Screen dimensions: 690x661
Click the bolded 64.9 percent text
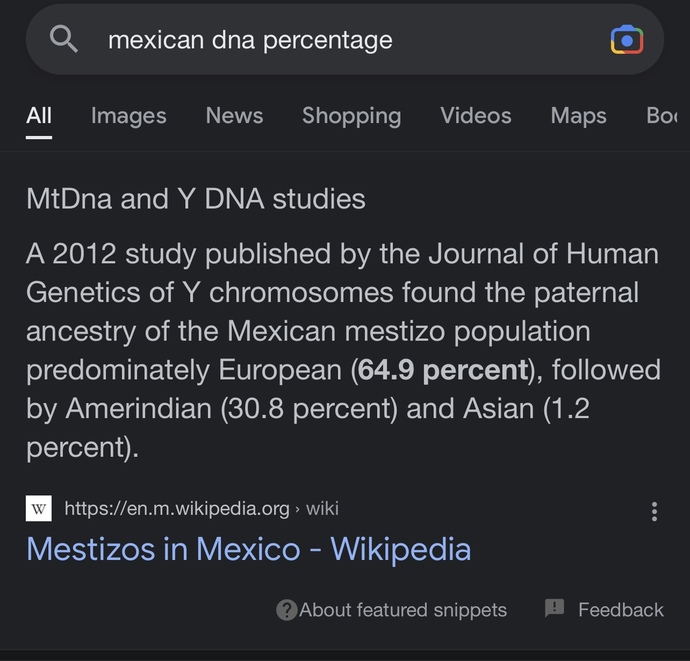pos(442,370)
